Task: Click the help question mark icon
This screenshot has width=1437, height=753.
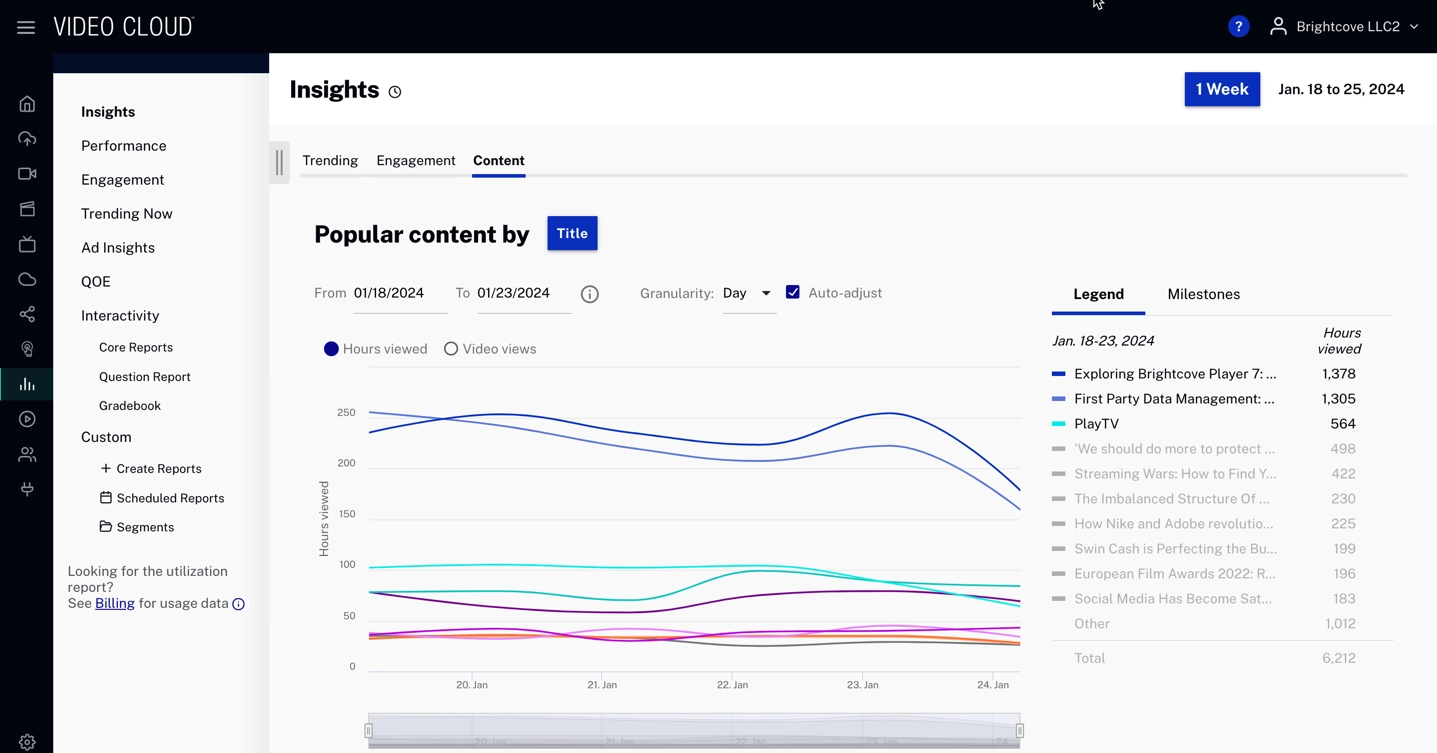Action: pos(1238,26)
